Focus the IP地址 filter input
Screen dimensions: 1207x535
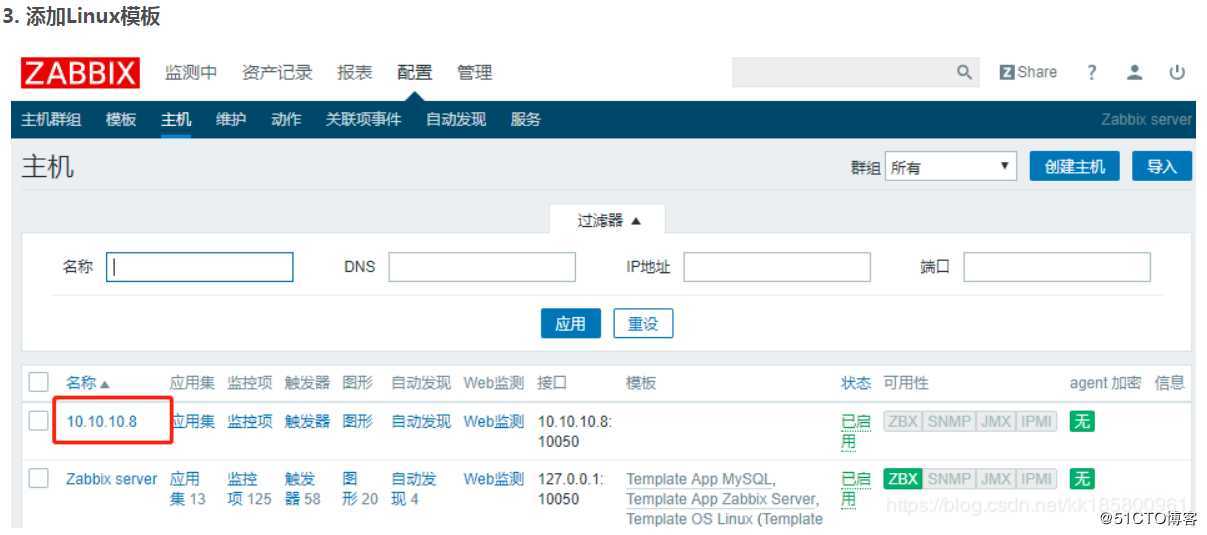point(777,267)
